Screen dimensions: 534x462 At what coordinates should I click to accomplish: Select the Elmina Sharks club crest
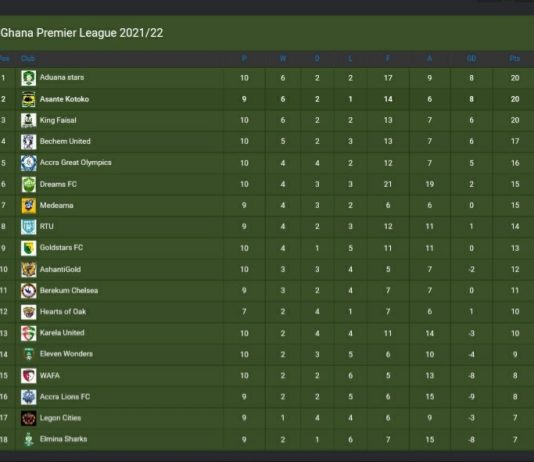29,439
